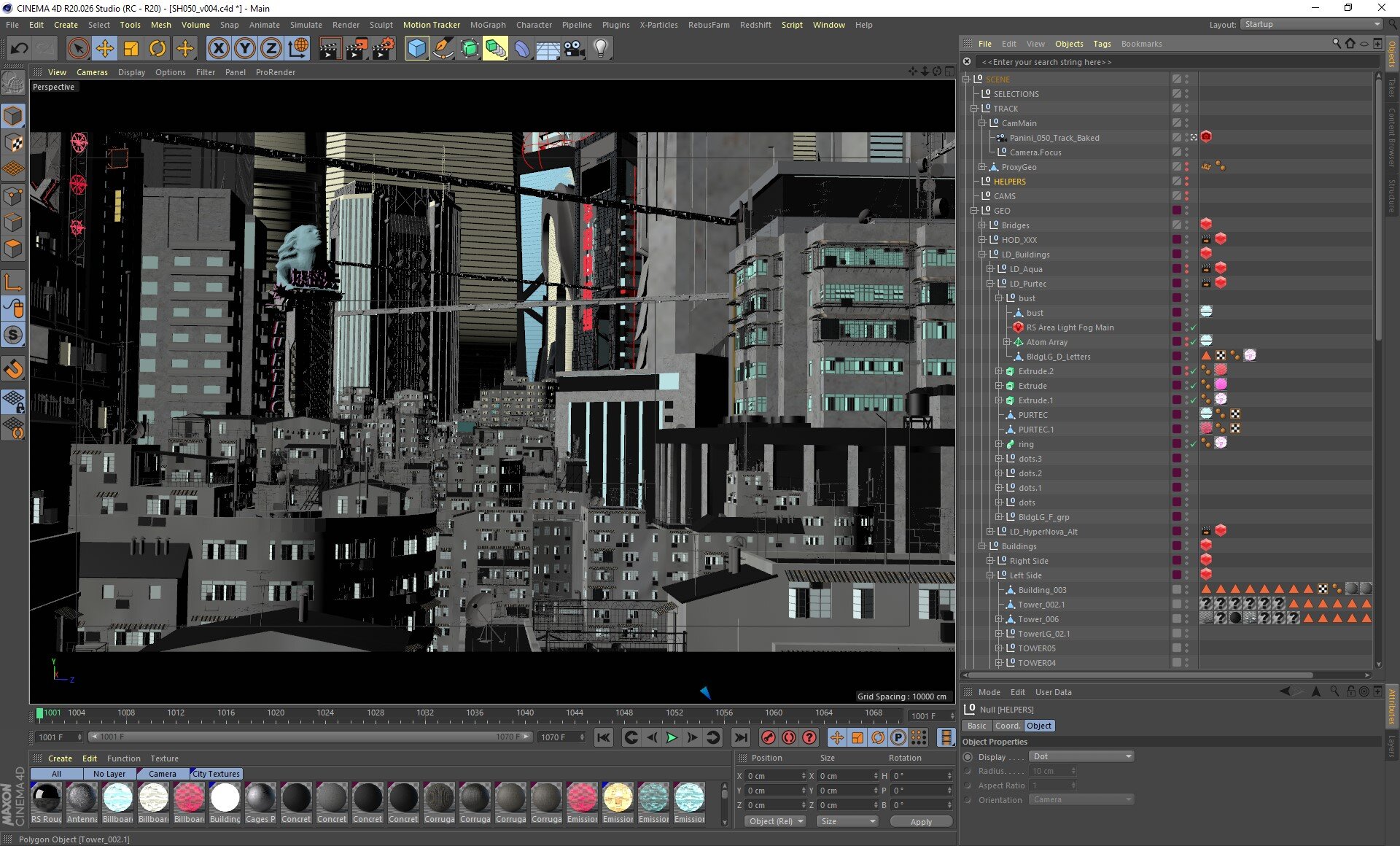Select the Object tab in Attributes

click(1038, 726)
